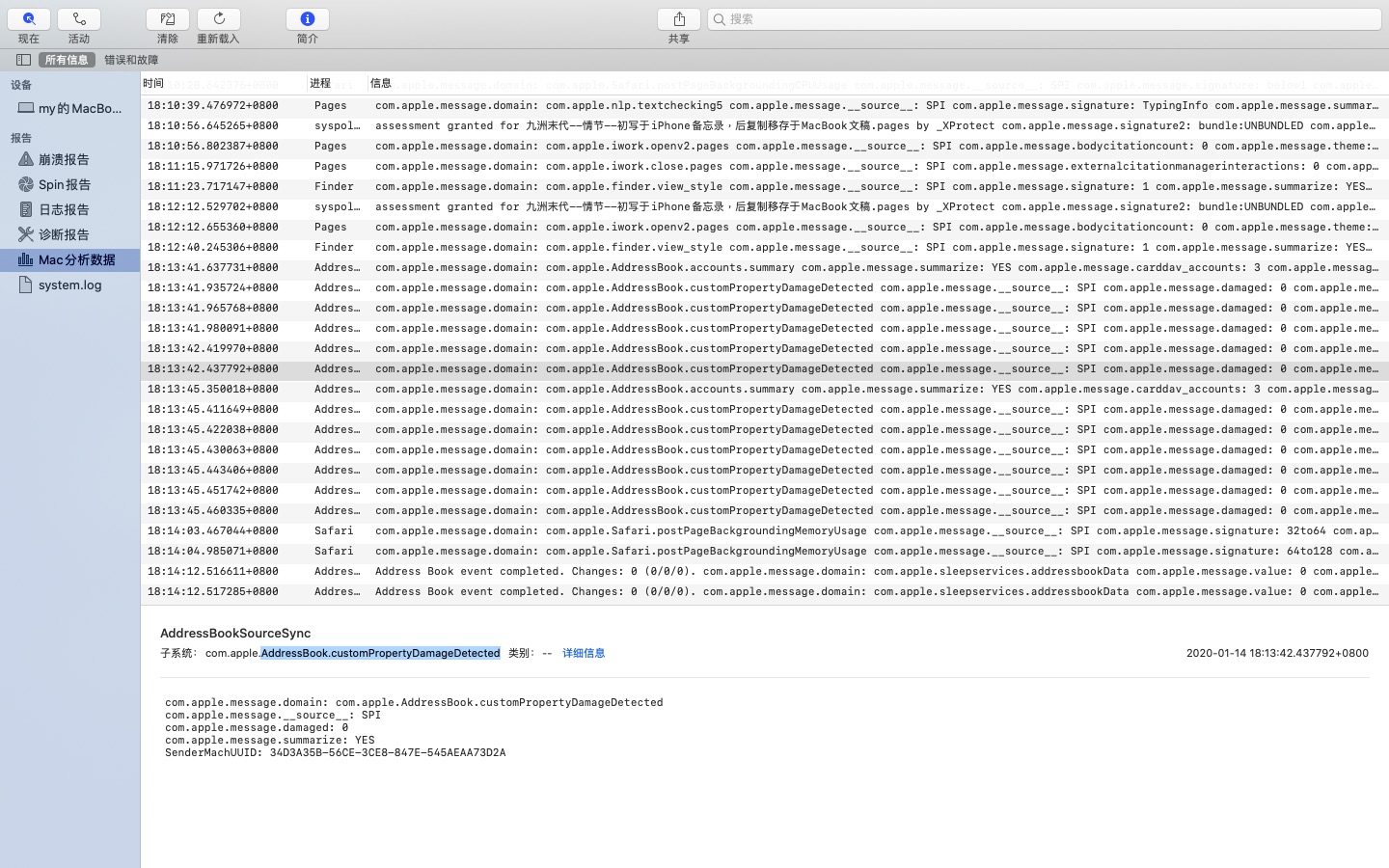Select log row at 18:13:41.980091+0800
The width and height of the screenshot is (1389, 868).
765,328
